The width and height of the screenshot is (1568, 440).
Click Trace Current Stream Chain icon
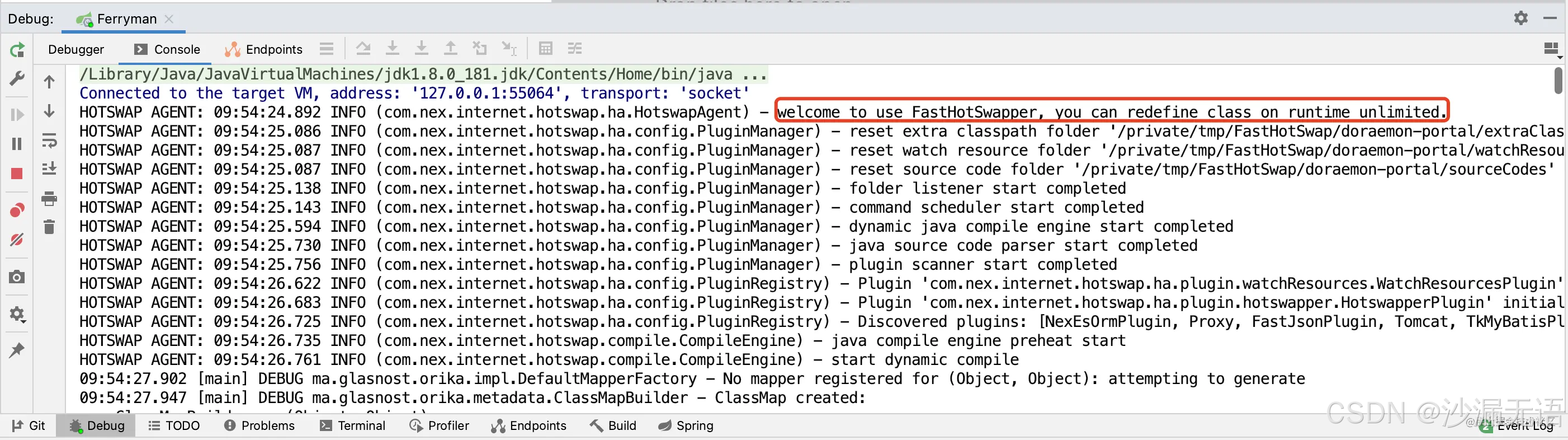tap(575, 48)
